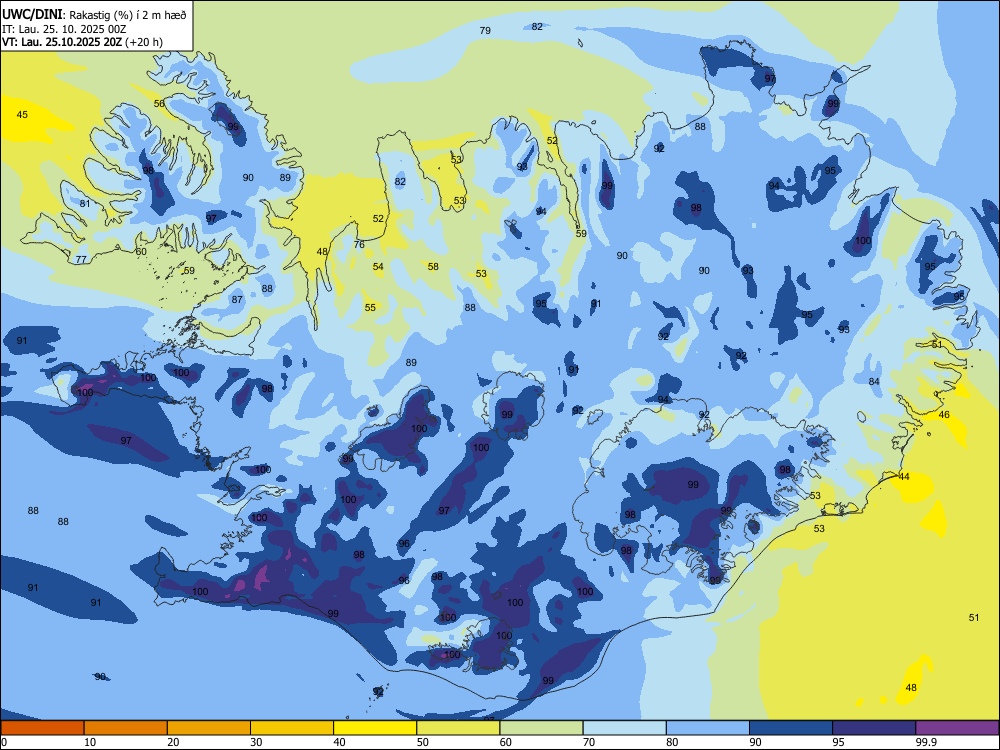Pick the yellow-green 50–60 legend swatch
Viewport: 1000px width, 750px height.
(459, 728)
